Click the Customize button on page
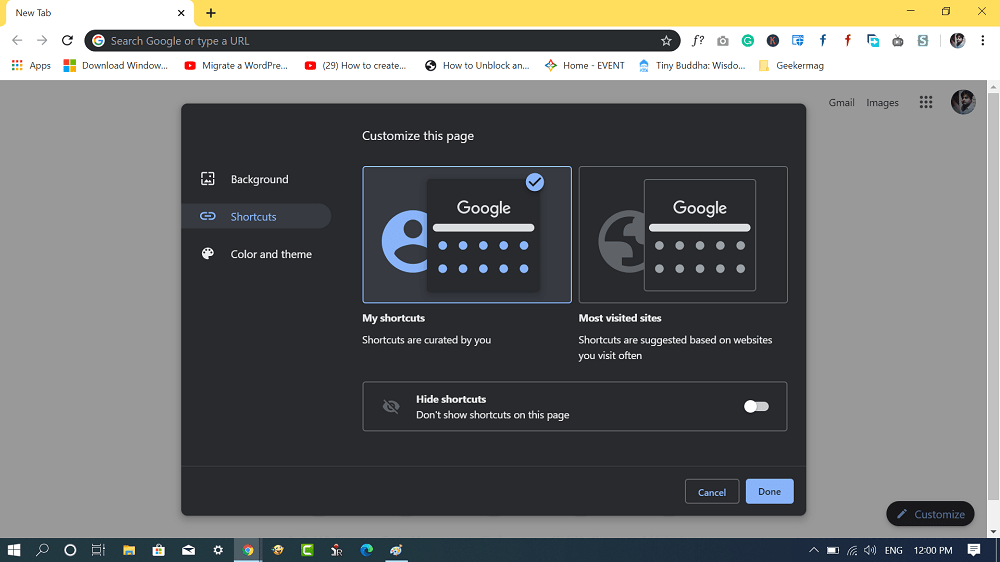The width and height of the screenshot is (1000, 562). click(930, 514)
